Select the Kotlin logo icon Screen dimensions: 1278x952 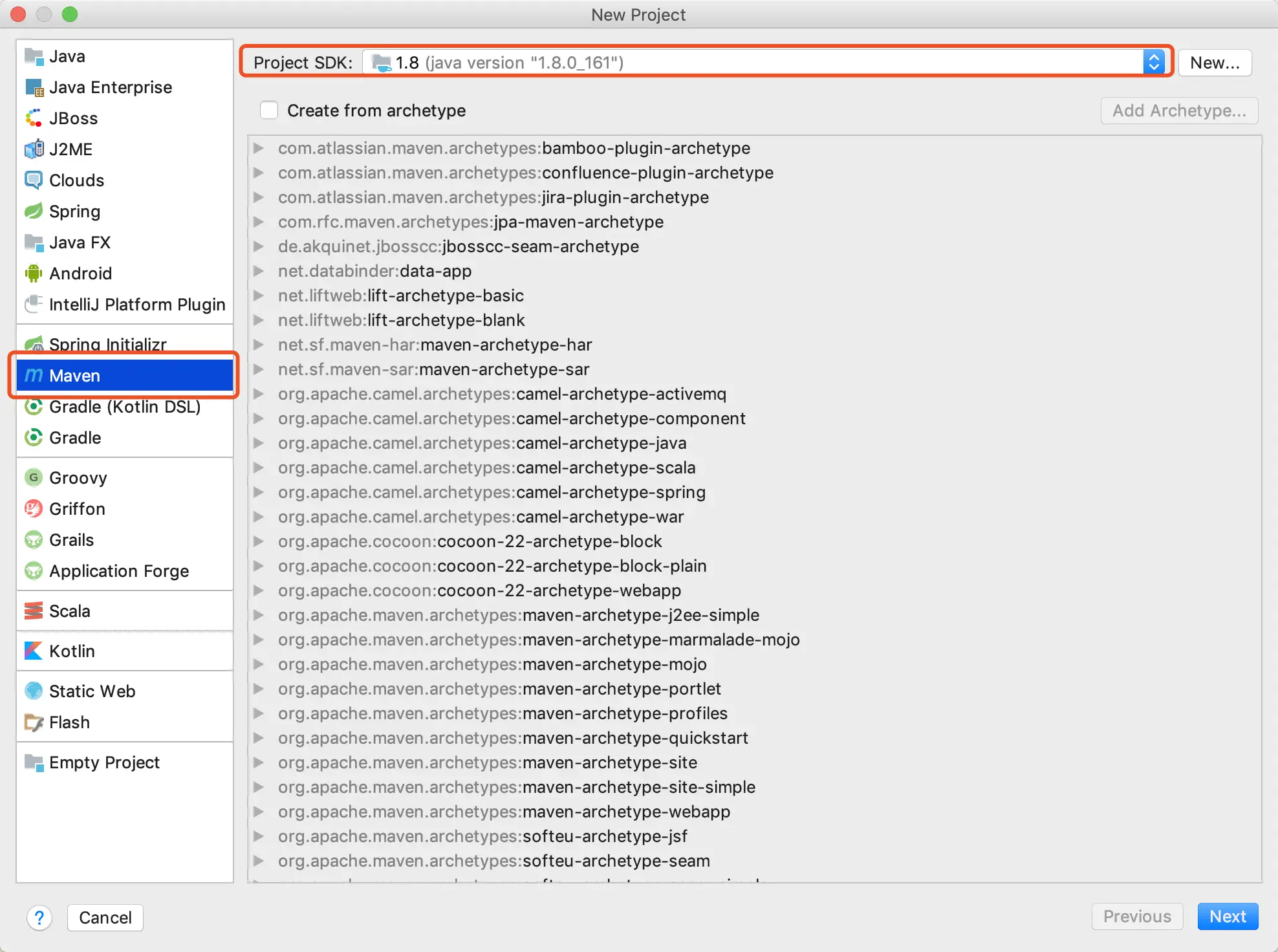click(x=34, y=651)
